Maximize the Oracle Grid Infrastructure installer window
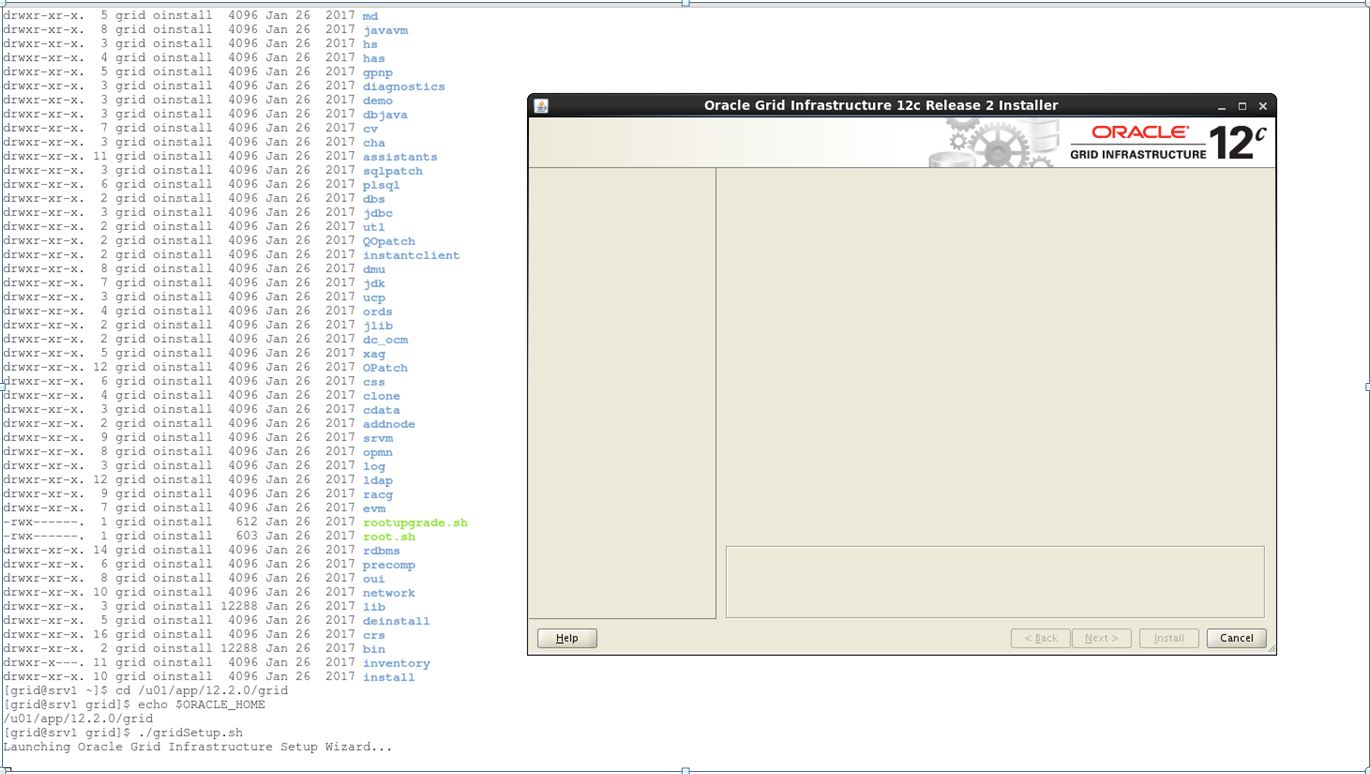This screenshot has height=774, width=1370. [1242, 106]
